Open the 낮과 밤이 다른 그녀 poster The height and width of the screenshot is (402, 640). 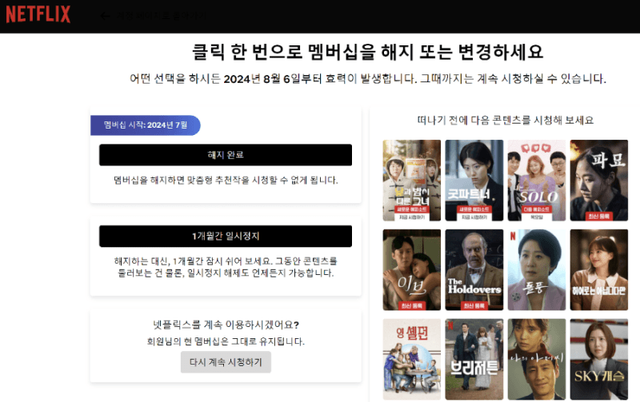[411, 179]
